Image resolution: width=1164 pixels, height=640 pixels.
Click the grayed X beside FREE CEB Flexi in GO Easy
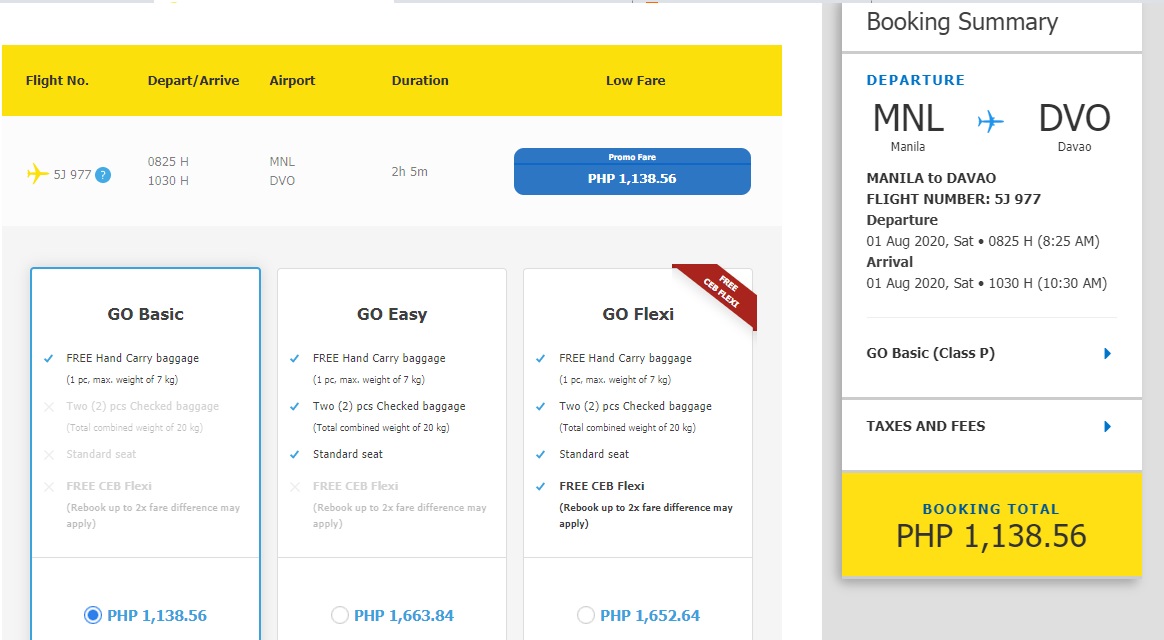pyautogui.click(x=297, y=486)
